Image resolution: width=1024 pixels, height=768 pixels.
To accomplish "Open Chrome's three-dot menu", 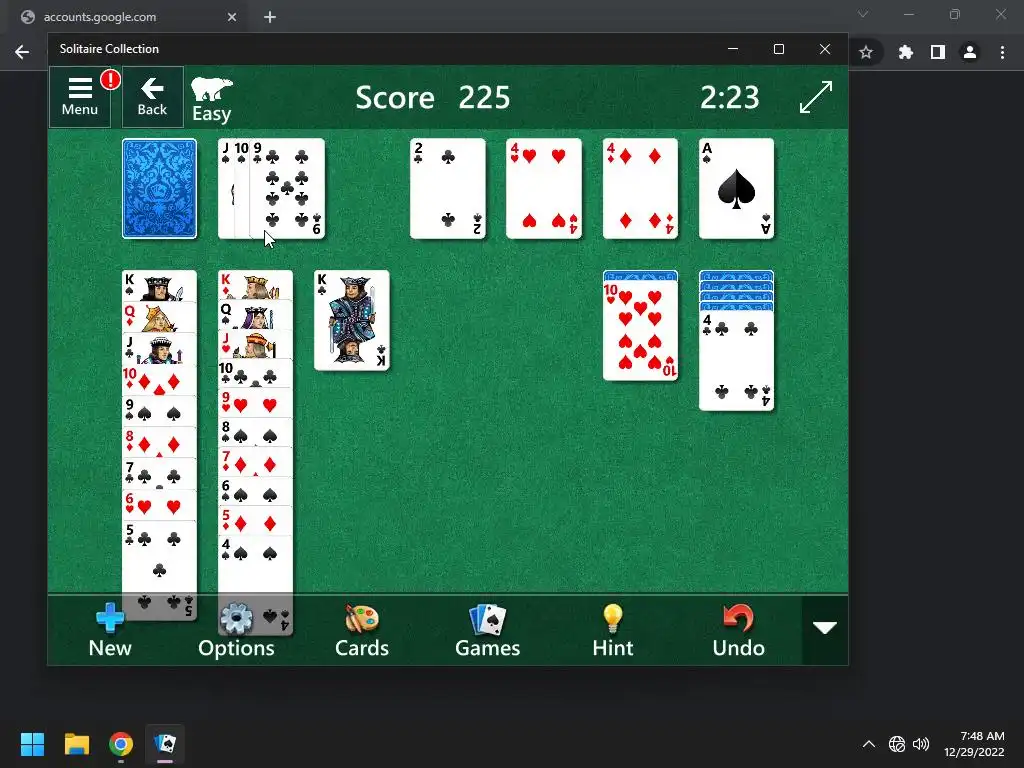I will [1002, 52].
